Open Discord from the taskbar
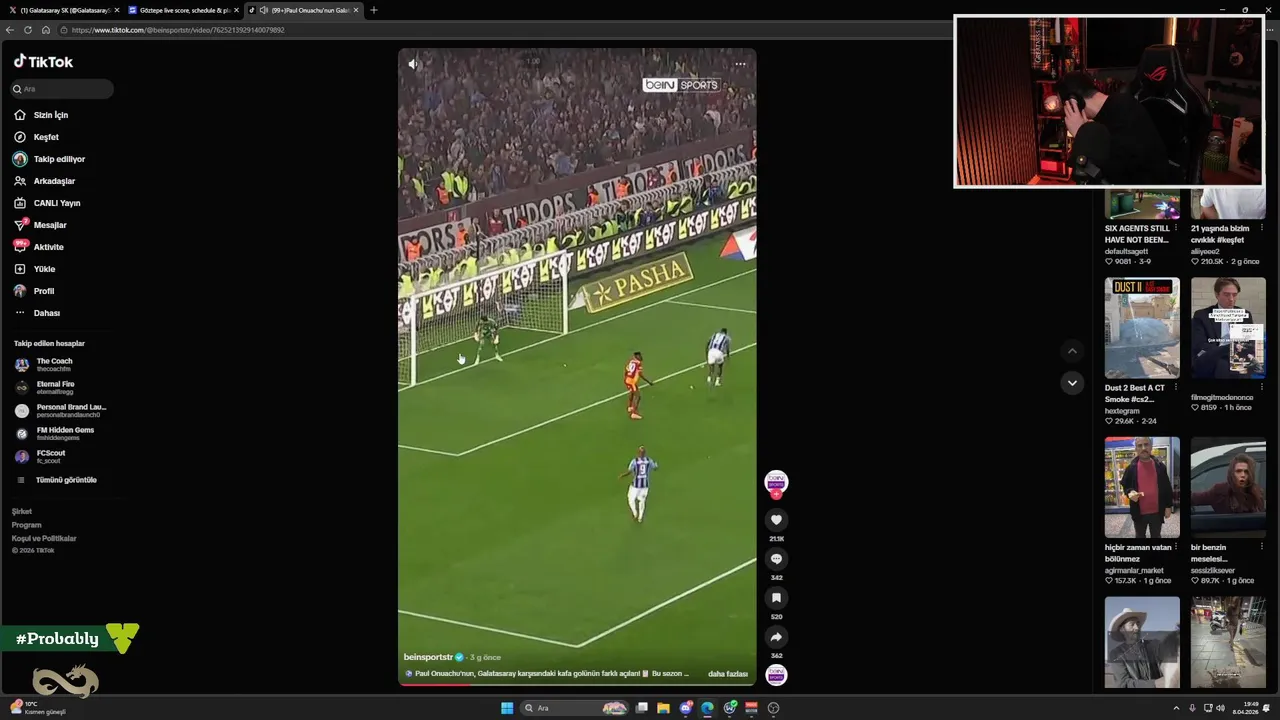 pos(686,708)
